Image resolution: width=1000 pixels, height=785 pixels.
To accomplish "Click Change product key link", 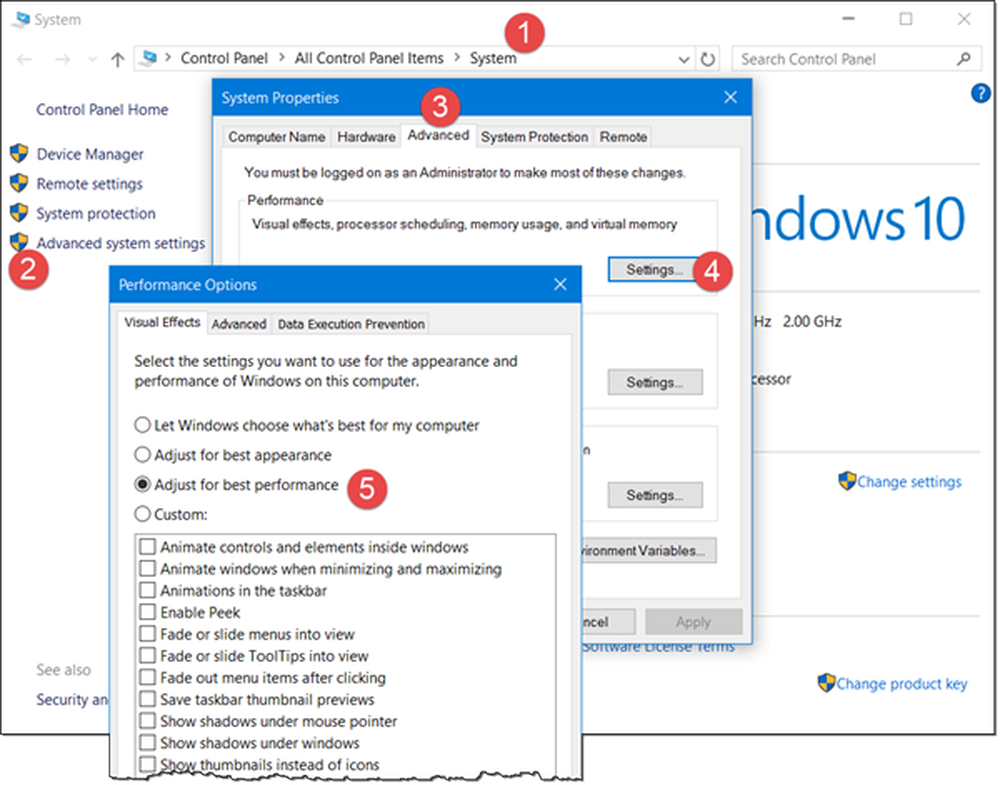I will [902, 684].
